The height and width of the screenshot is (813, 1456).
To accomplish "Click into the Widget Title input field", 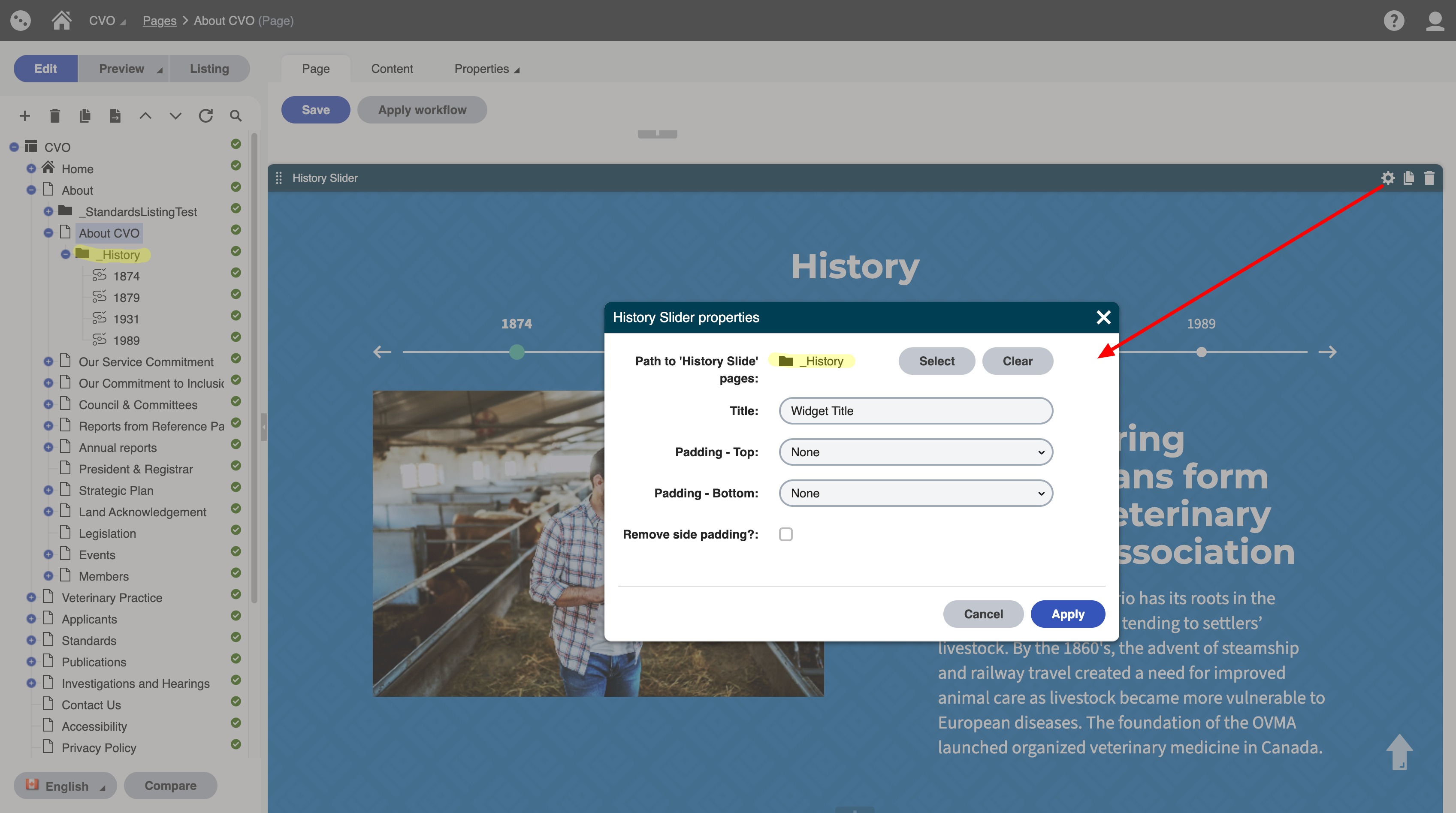I will click(915, 411).
